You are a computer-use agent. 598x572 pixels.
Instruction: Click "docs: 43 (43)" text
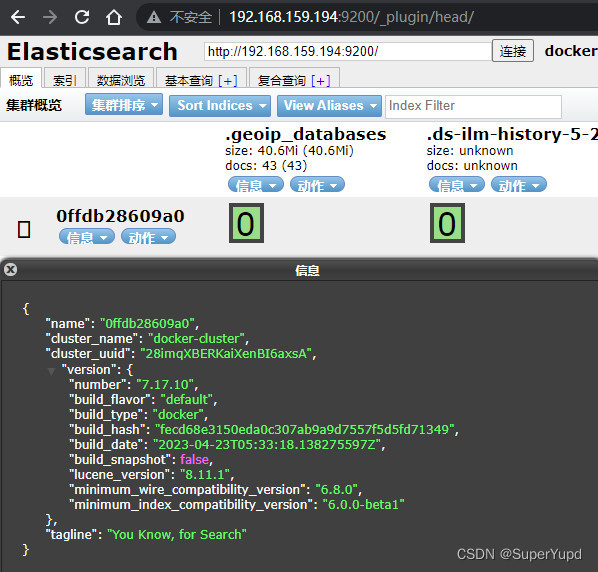(x=266, y=165)
